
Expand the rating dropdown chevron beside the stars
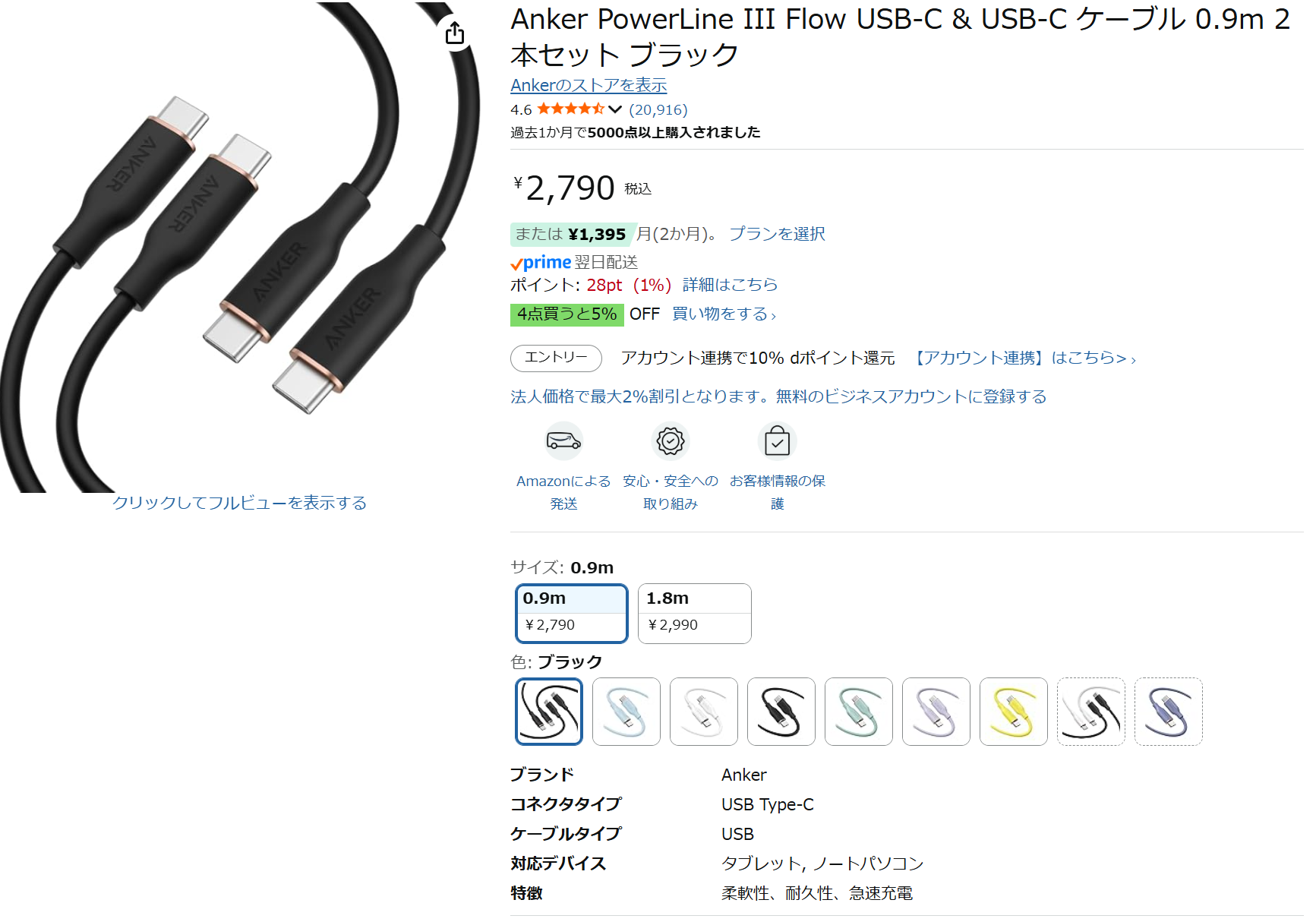point(615,110)
